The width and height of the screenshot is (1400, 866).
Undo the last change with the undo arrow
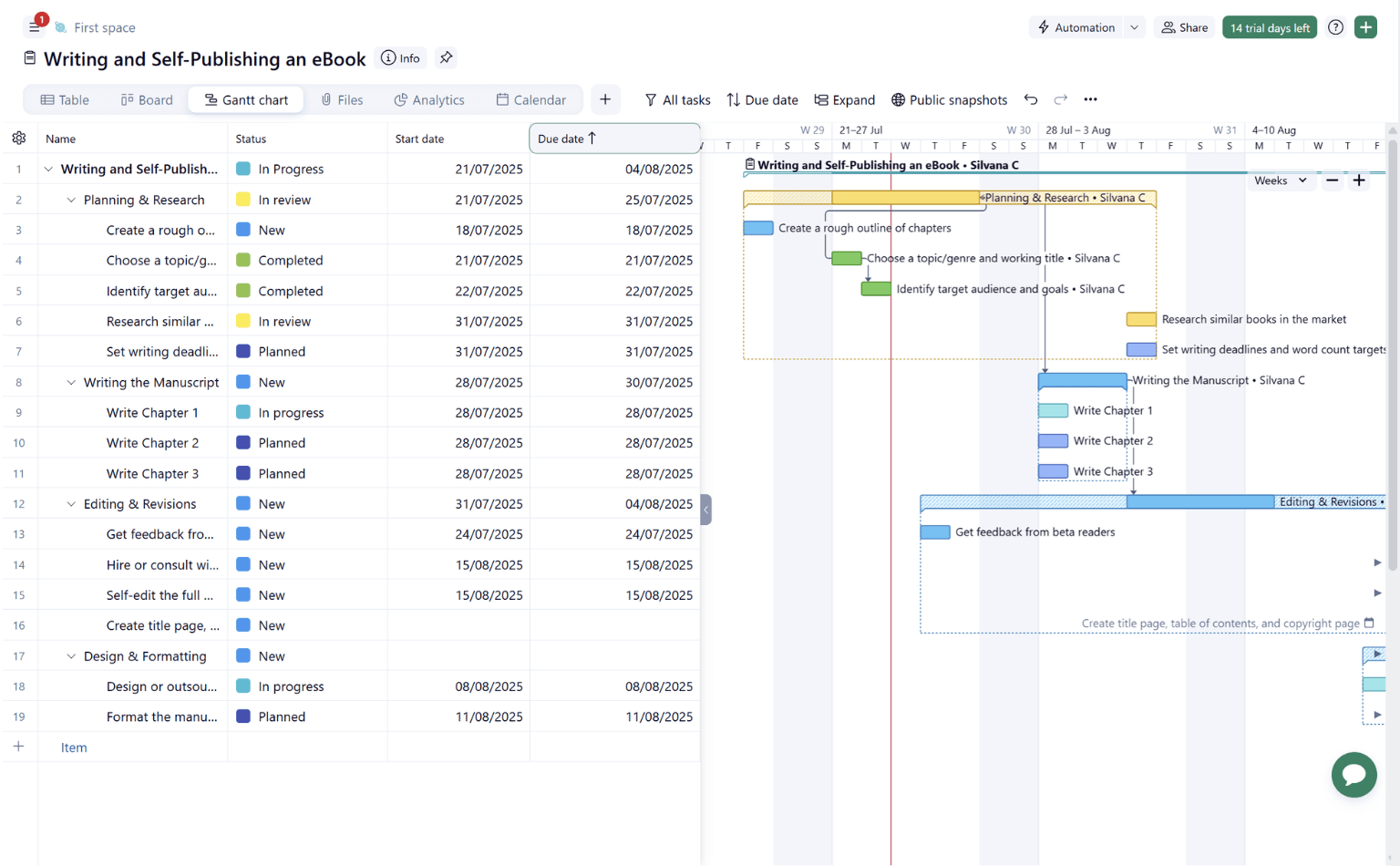coord(1031,99)
